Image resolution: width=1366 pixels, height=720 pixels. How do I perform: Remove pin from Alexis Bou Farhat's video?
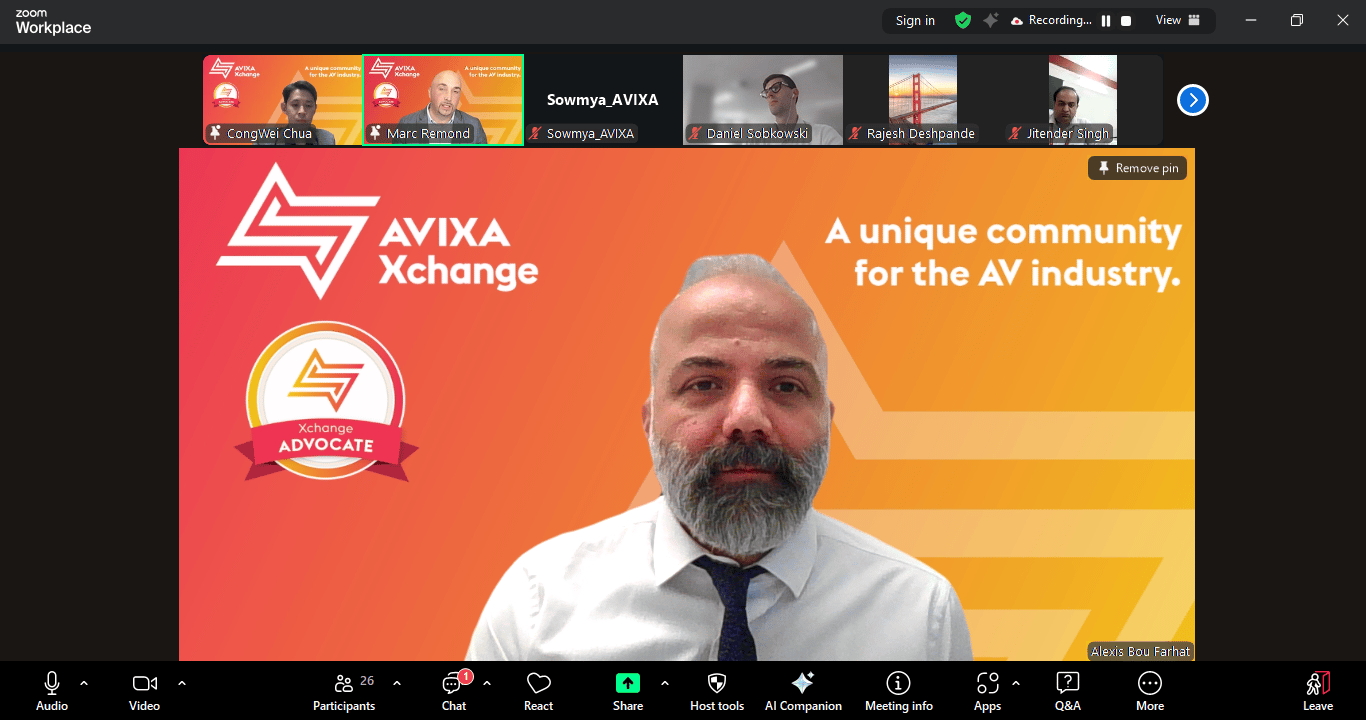click(1137, 167)
